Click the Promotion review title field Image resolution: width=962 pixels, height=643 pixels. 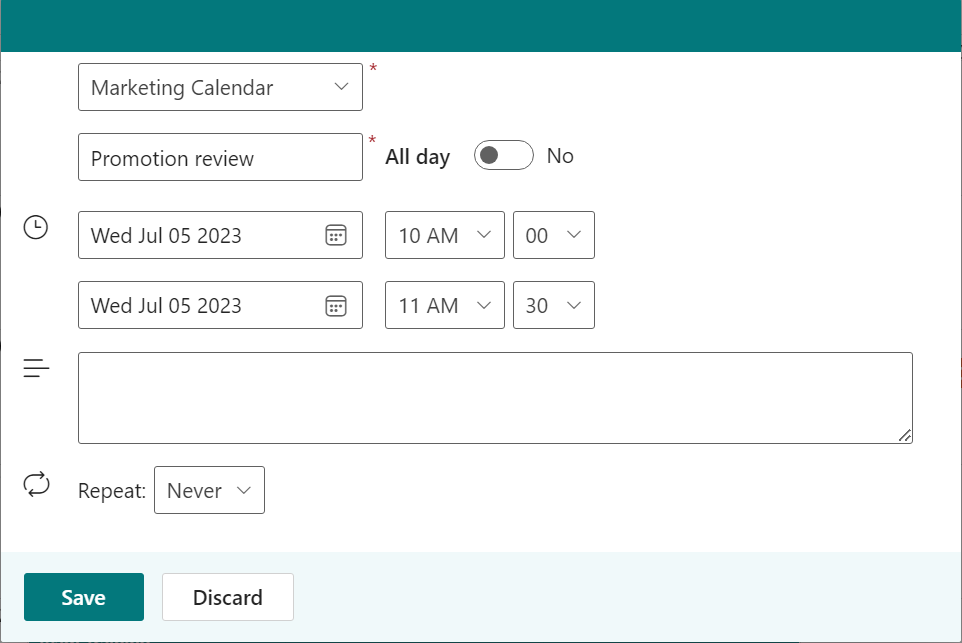pos(220,157)
